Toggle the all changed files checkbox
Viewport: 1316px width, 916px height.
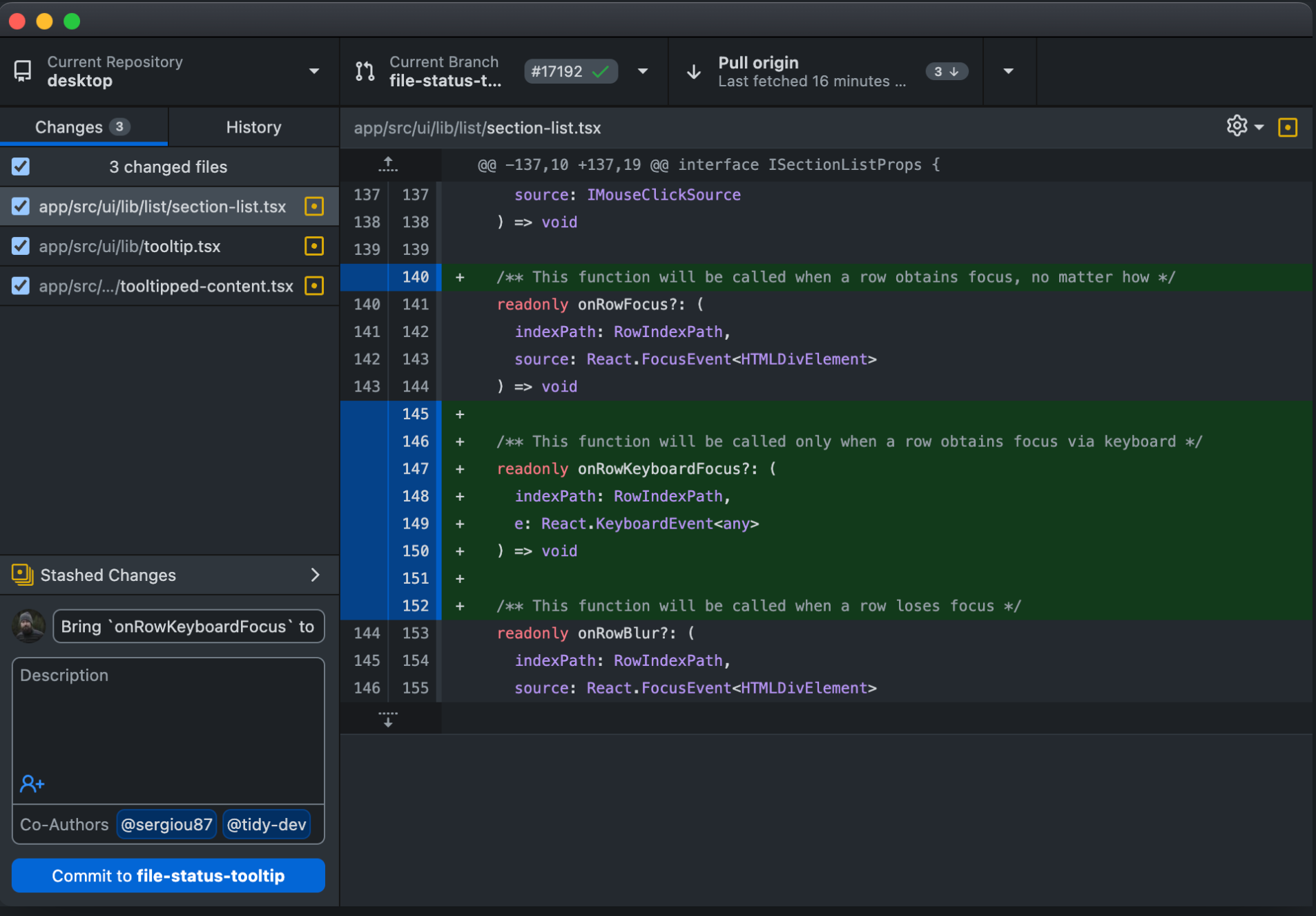click(x=21, y=166)
